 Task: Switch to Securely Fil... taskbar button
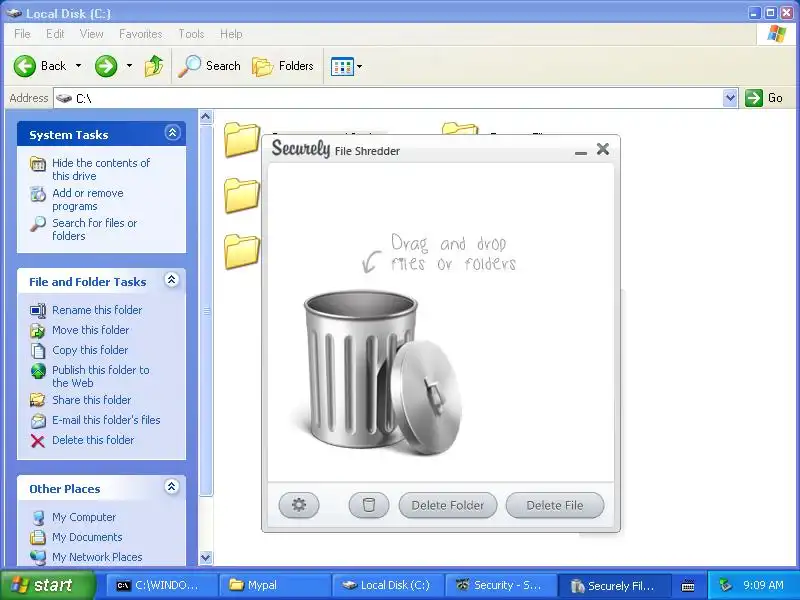(x=614, y=585)
